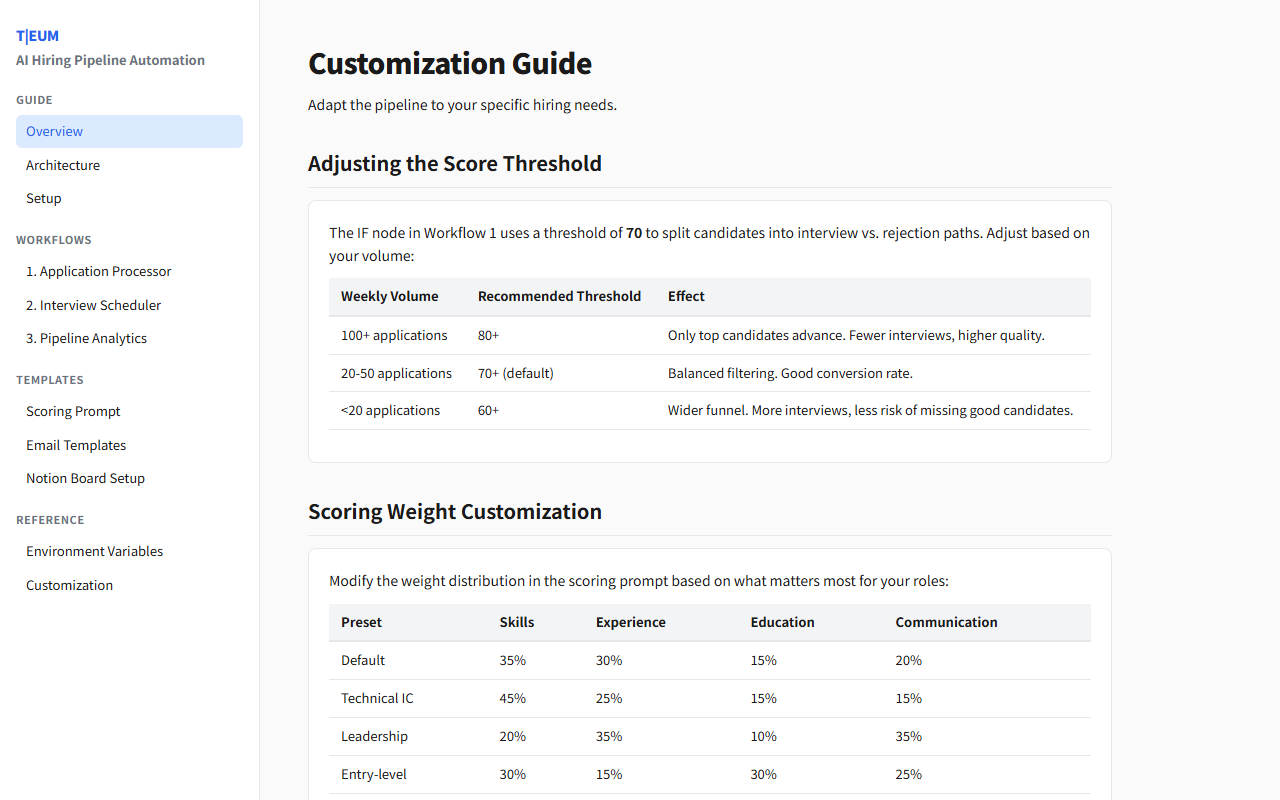Open the Environment Variables reference
The image size is (1280, 800).
click(x=94, y=550)
